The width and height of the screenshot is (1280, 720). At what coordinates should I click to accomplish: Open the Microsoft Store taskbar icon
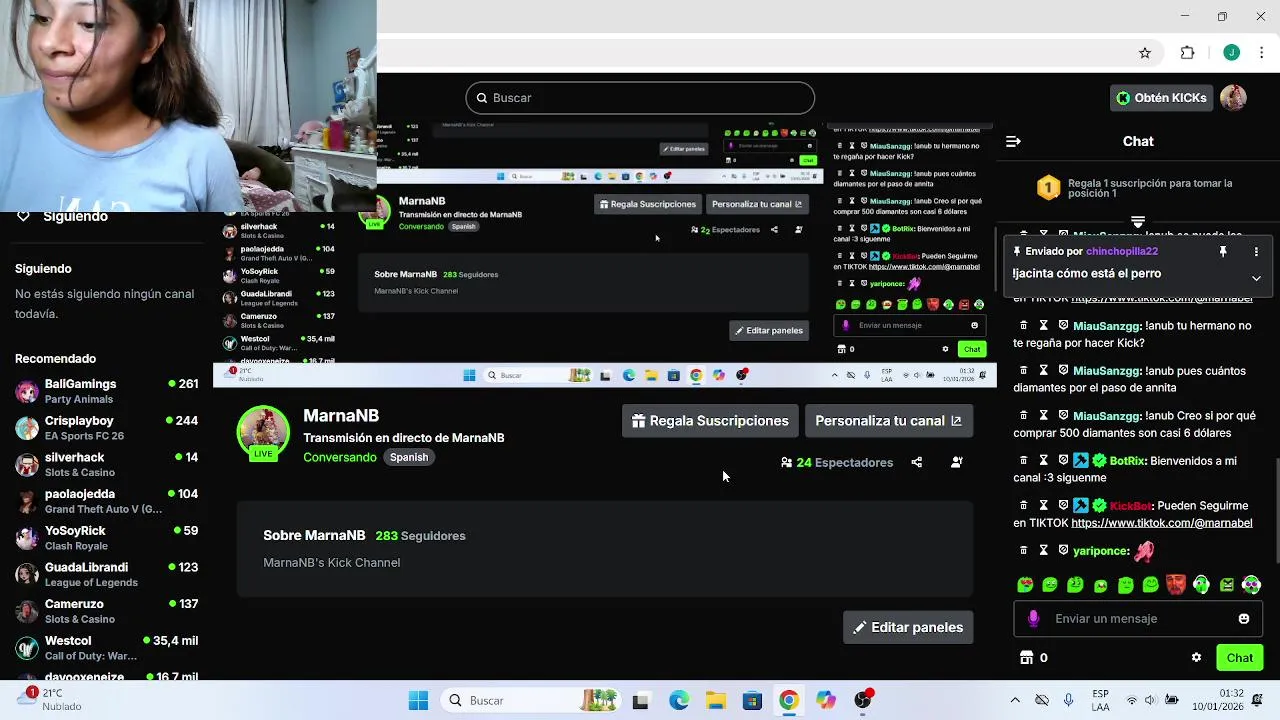(x=752, y=701)
